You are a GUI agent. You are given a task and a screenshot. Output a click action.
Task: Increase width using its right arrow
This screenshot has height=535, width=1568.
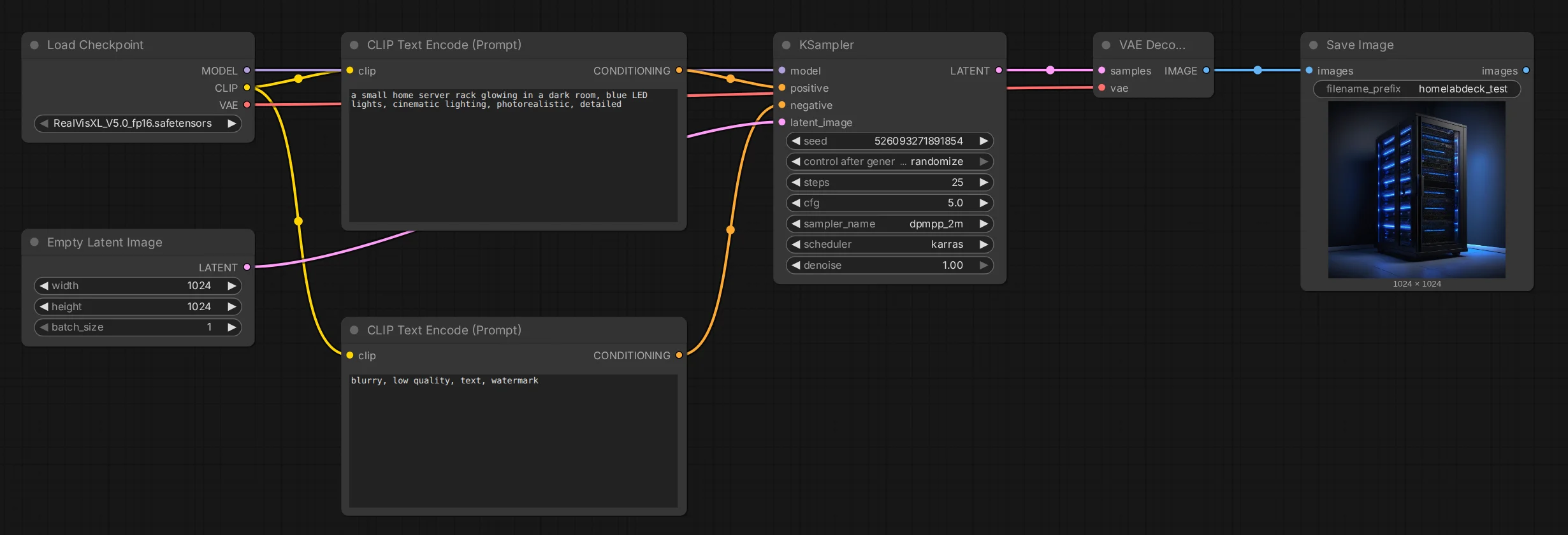232,286
